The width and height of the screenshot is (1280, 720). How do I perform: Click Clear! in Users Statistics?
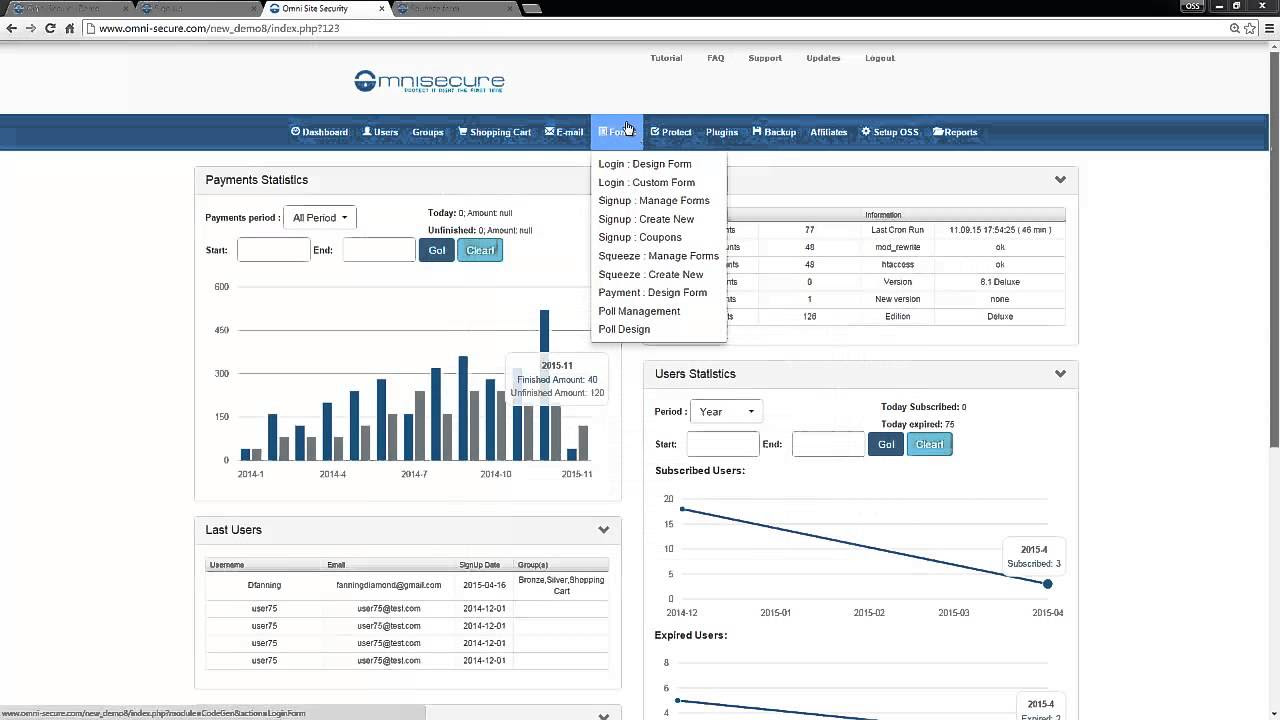click(x=929, y=444)
